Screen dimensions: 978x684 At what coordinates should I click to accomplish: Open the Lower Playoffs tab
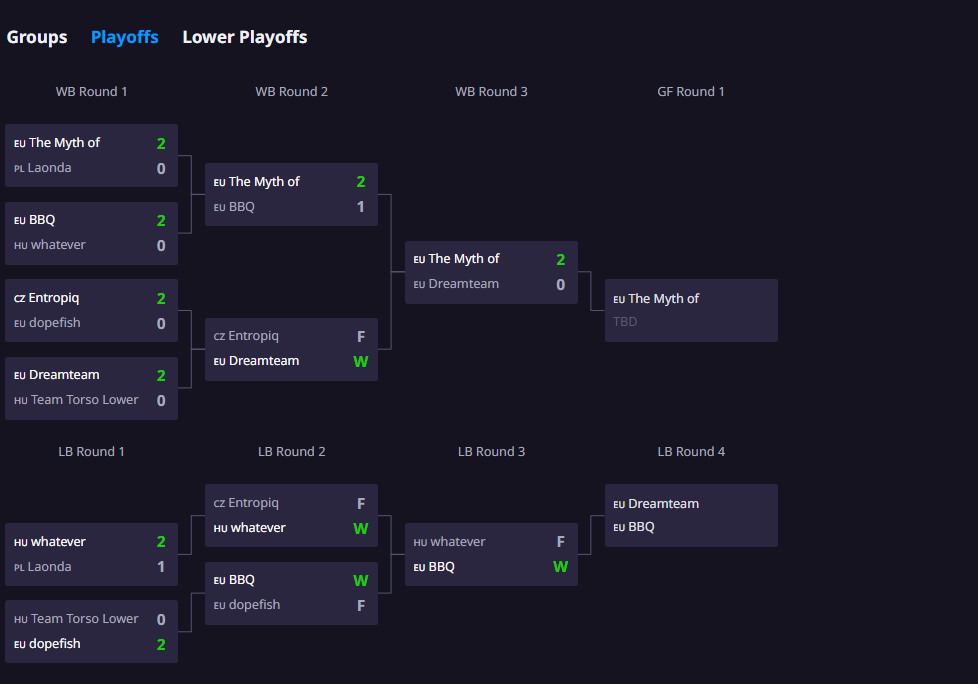click(244, 37)
